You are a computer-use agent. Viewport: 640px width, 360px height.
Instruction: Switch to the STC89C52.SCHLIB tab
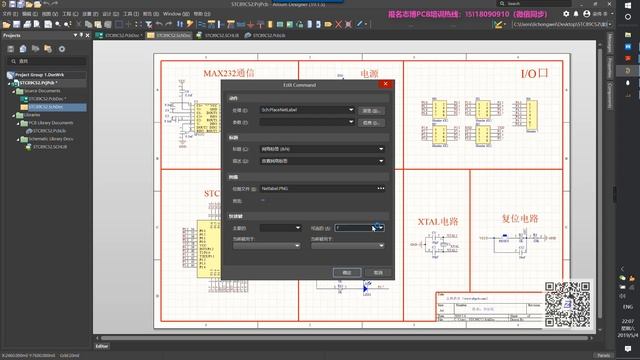(x=218, y=36)
